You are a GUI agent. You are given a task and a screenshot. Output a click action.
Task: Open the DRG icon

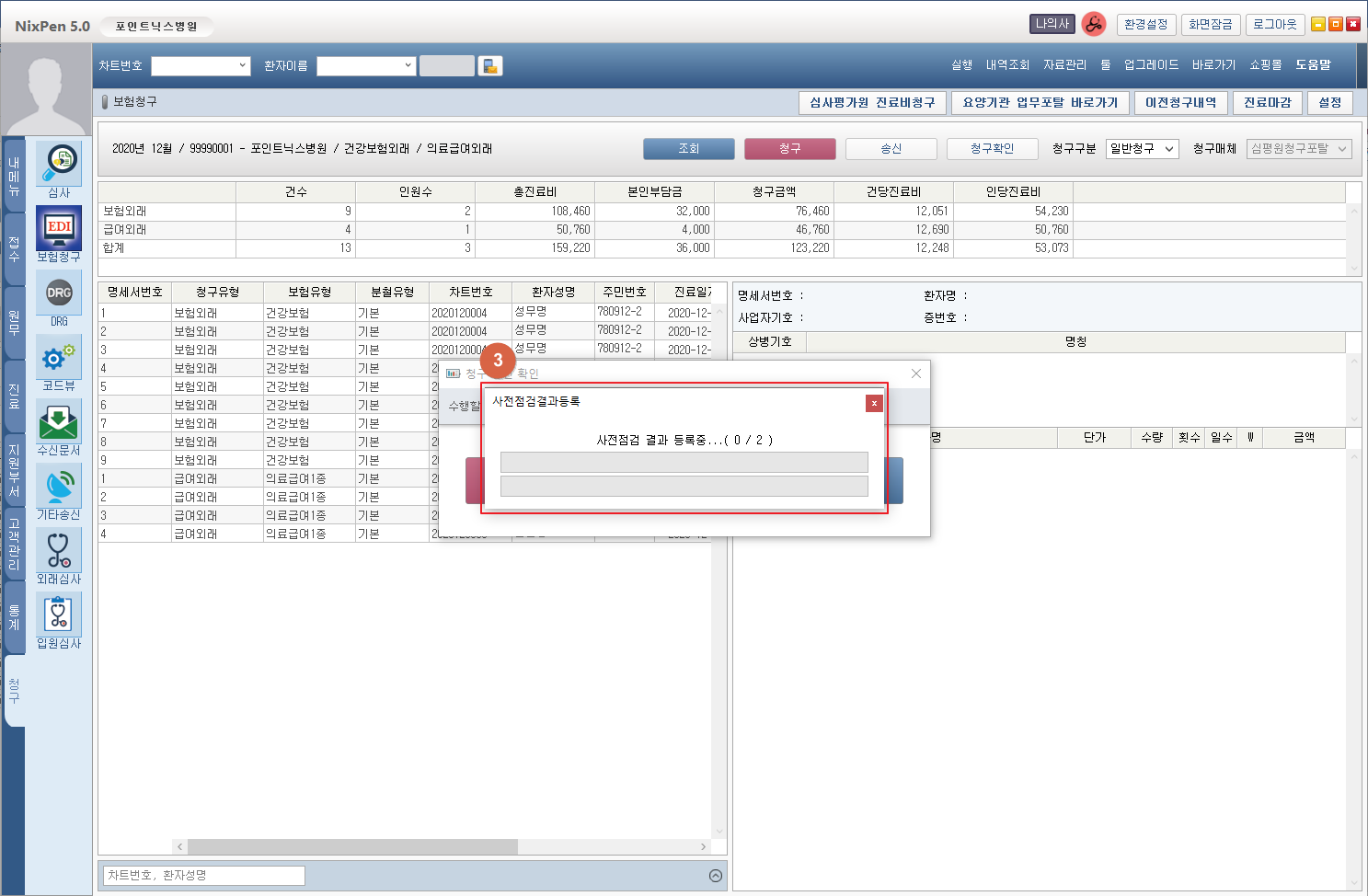point(59,293)
